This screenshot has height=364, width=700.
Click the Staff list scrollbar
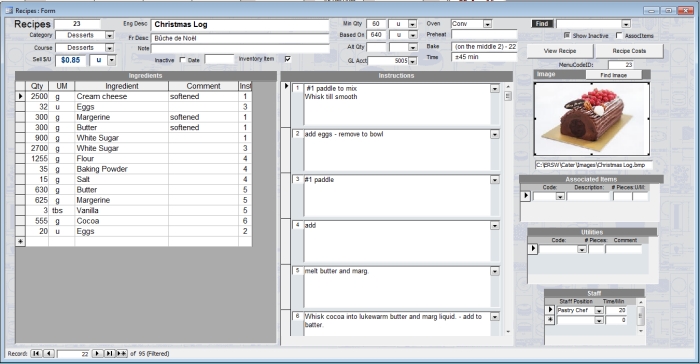[x=641, y=316]
